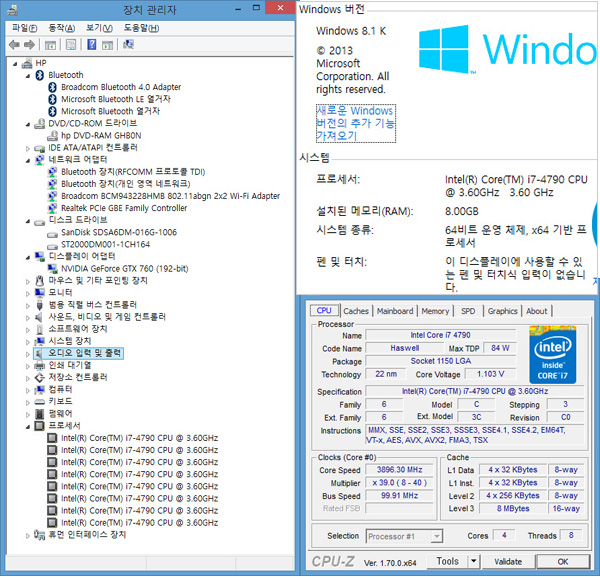
Task: Click the Properties toolbar icon next to Help
Action: pos(71,45)
